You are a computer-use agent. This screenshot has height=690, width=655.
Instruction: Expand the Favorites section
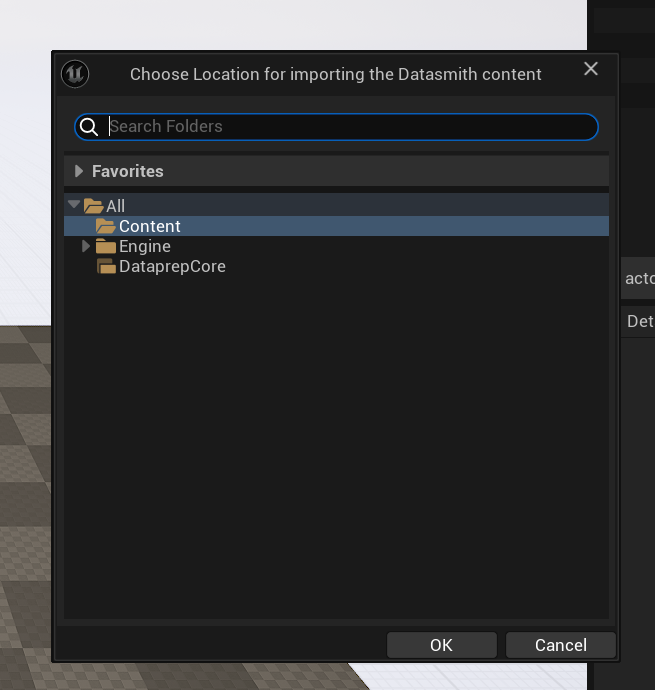tap(79, 171)
